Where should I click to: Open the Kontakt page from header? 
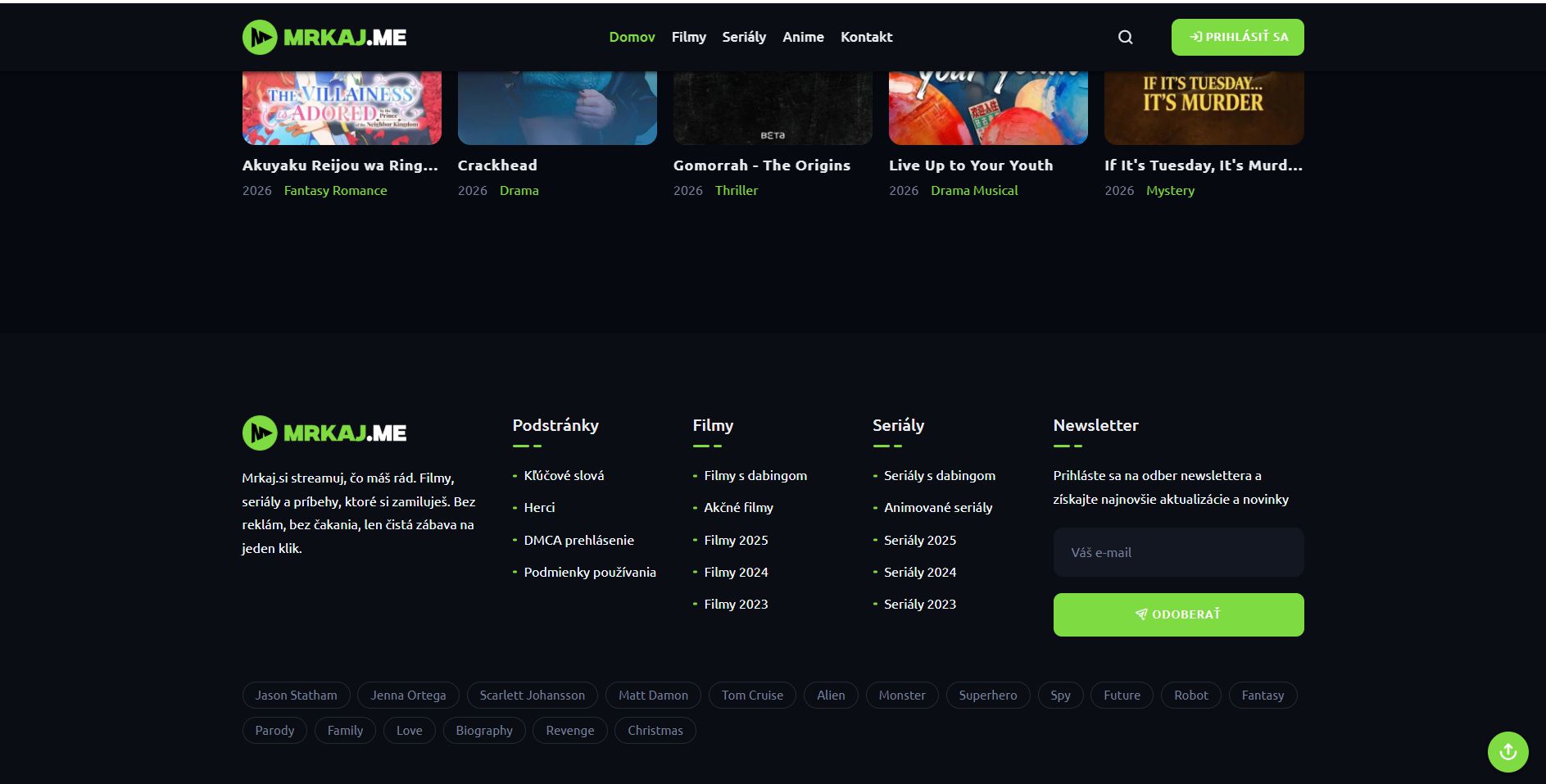(x=866, y=37)
